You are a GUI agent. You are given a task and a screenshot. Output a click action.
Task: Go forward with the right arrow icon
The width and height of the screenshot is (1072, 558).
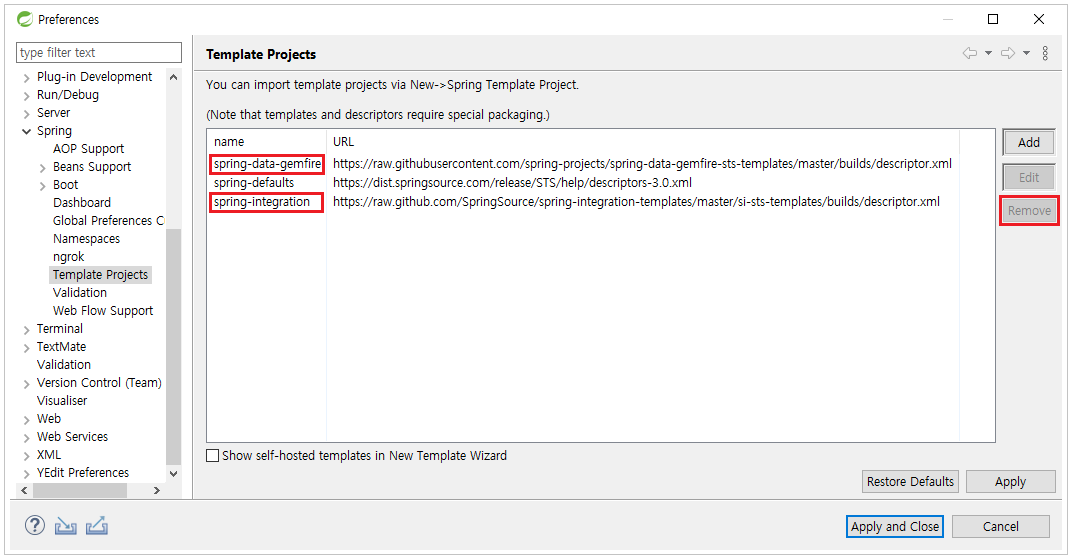tap(1008, 53)
